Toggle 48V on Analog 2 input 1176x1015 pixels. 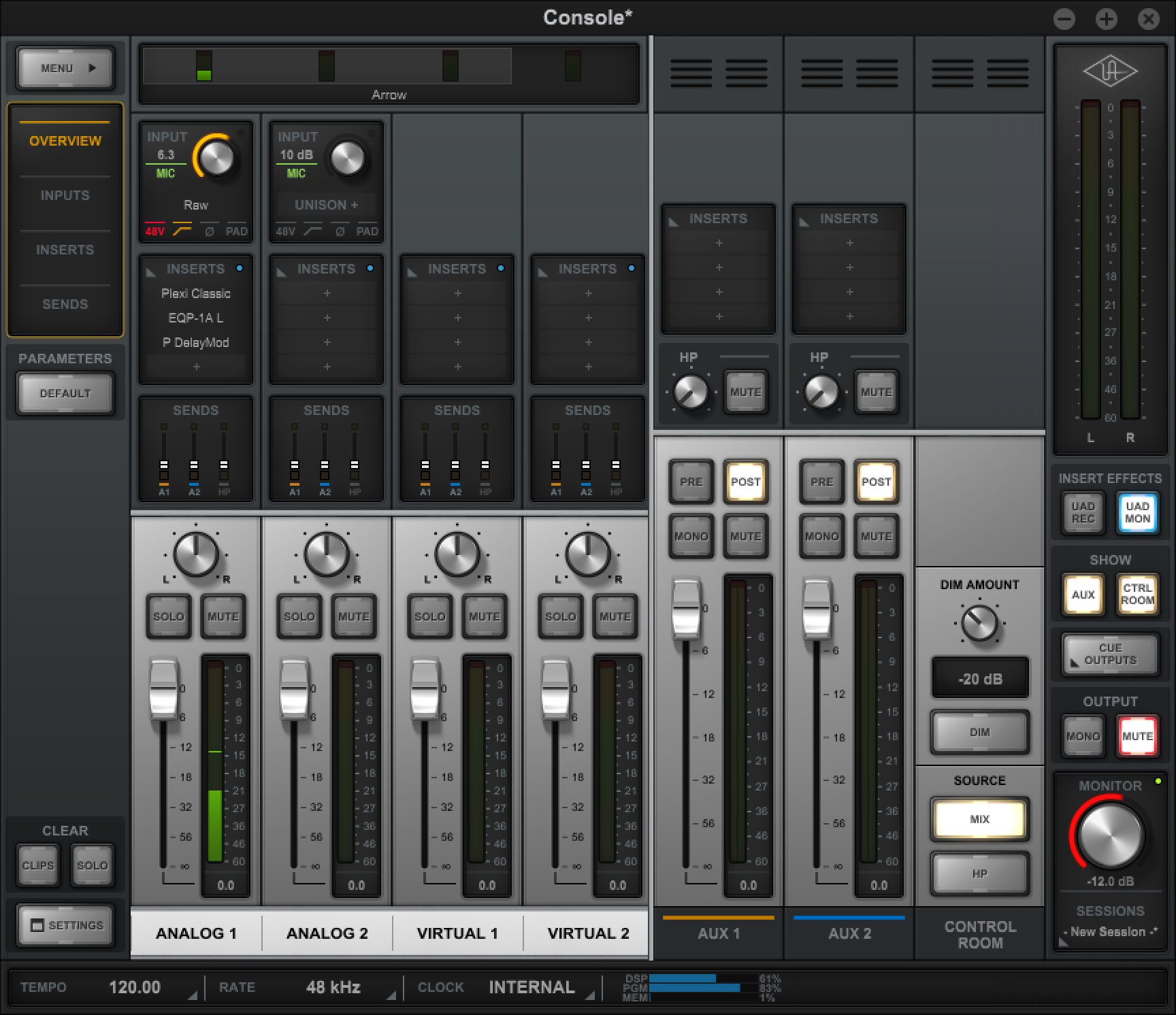coord(285,231)
